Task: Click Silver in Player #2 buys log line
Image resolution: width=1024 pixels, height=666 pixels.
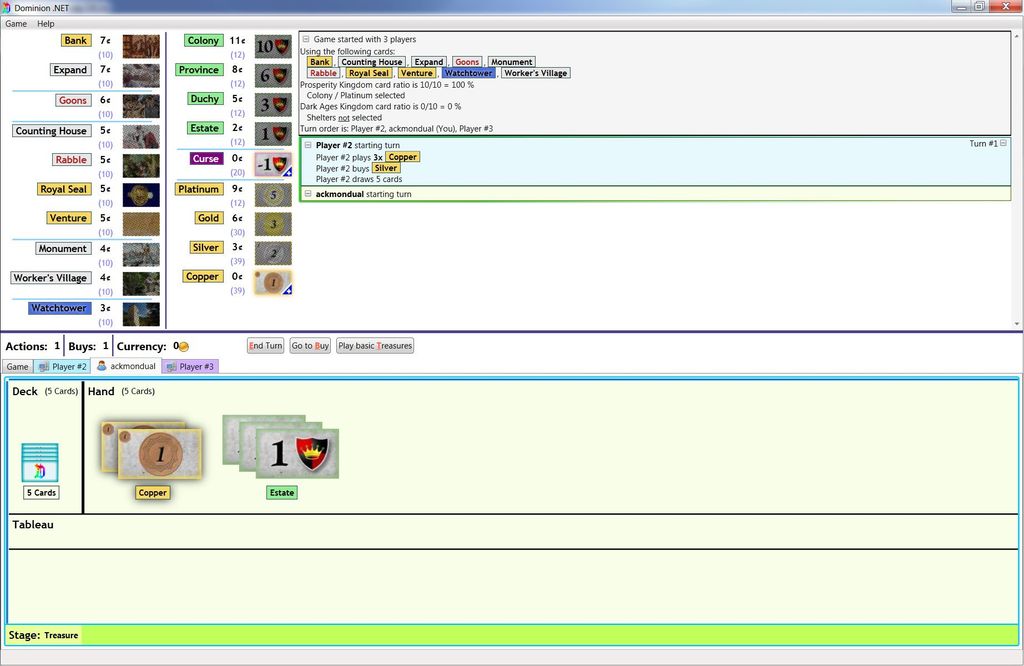Action: click(385, 168)
